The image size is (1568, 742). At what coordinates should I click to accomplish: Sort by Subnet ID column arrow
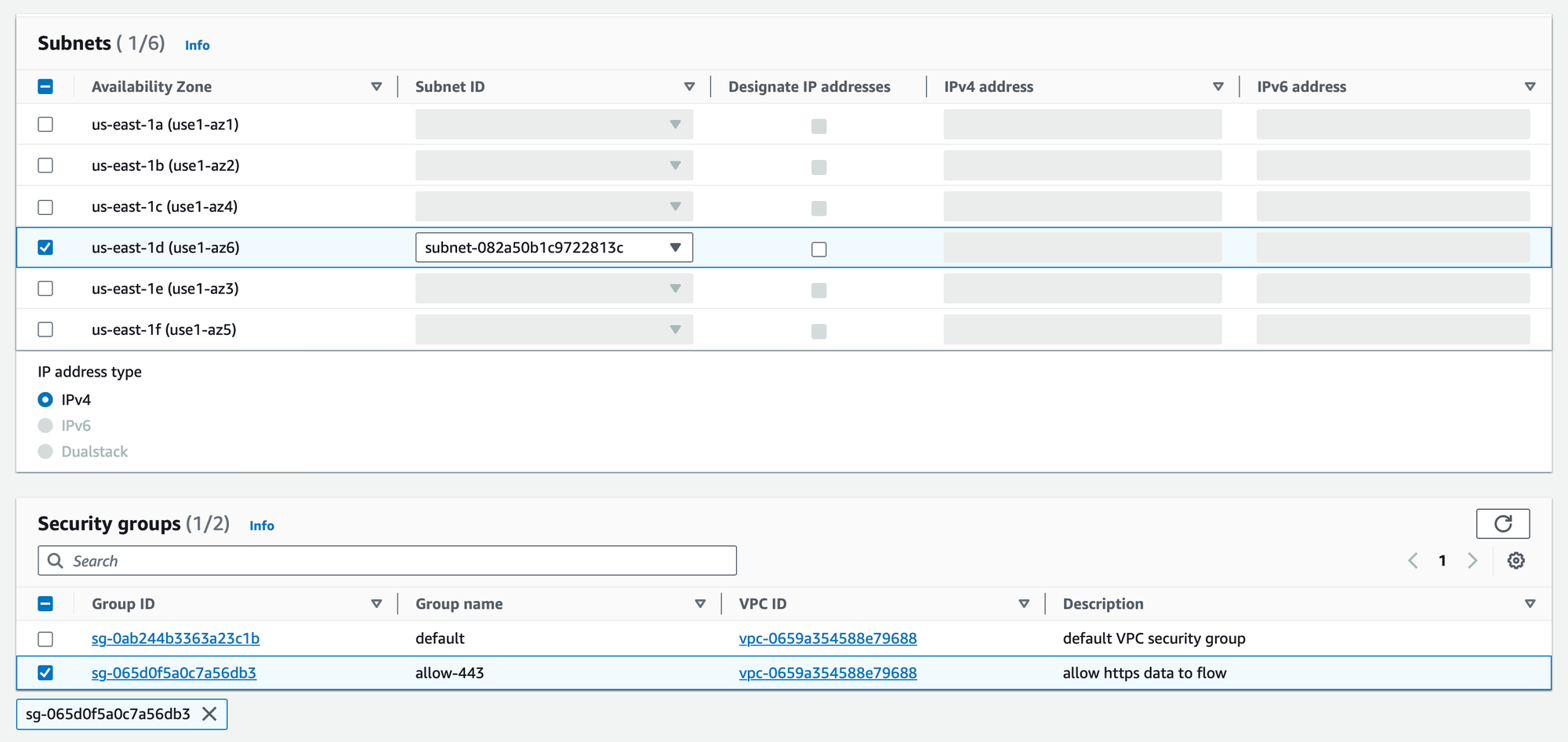coord(689,86)
